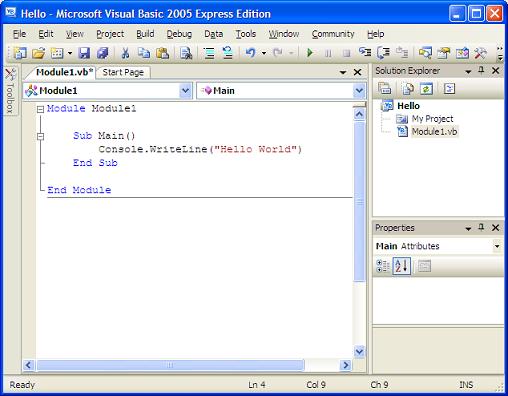This screenshot has height=396, width=508.
Task: Collapse the Sub Main code region
Action: pyautogui.click(x=40, y=136)
